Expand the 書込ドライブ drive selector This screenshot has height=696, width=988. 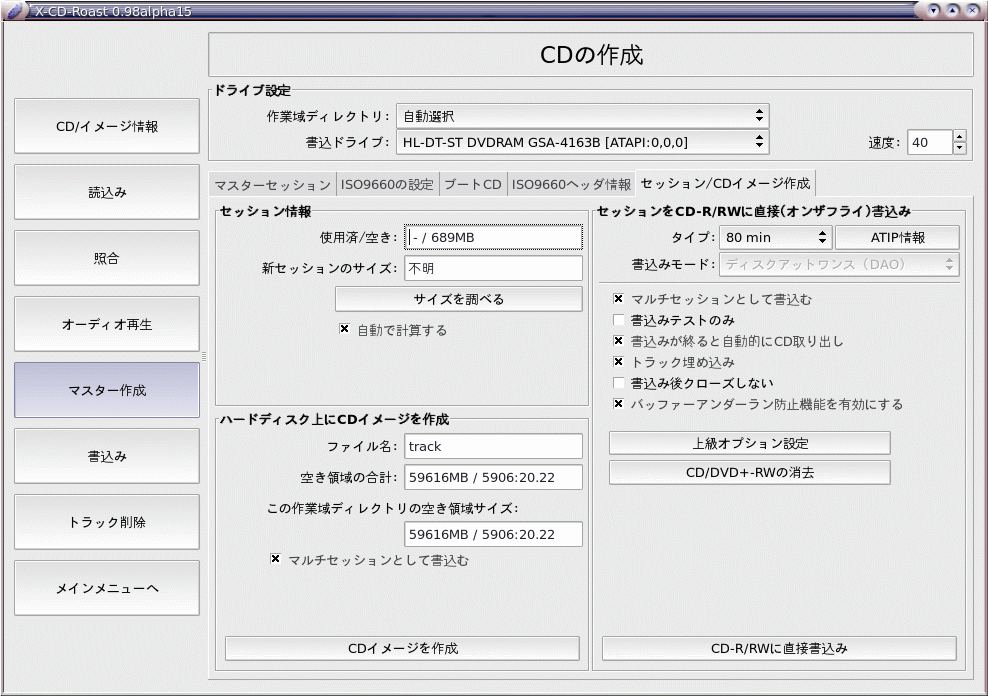click(582, 142)
